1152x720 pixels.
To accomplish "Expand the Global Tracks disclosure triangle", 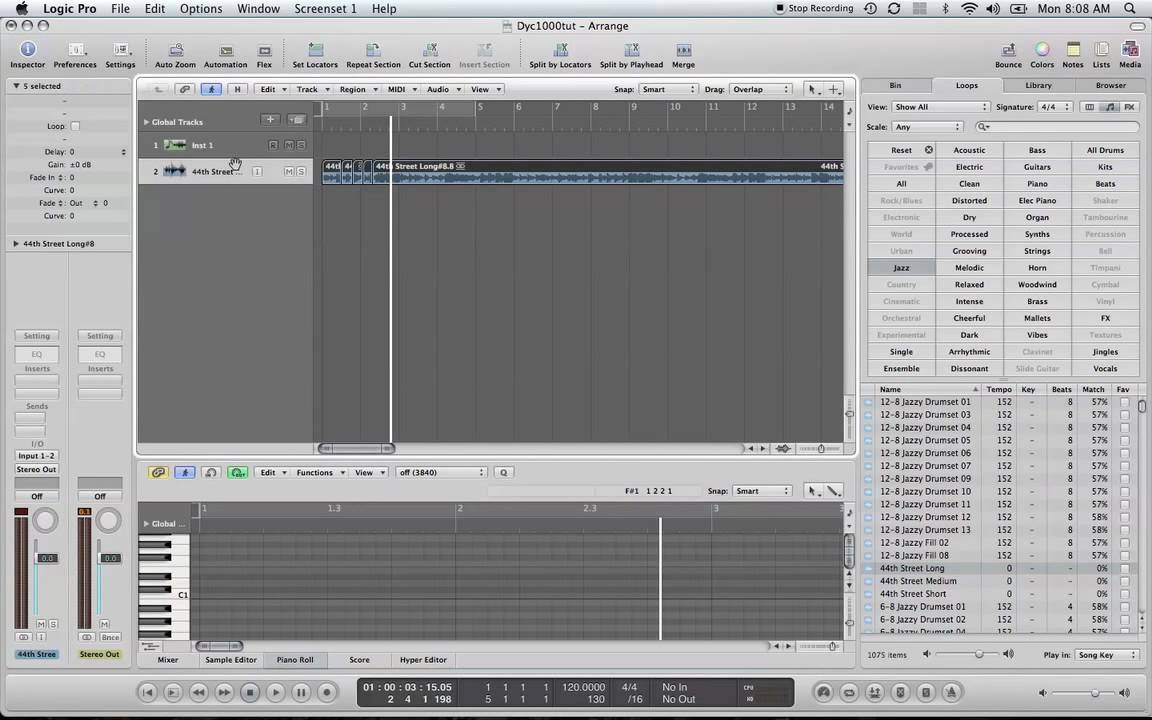I will point(146,122).
